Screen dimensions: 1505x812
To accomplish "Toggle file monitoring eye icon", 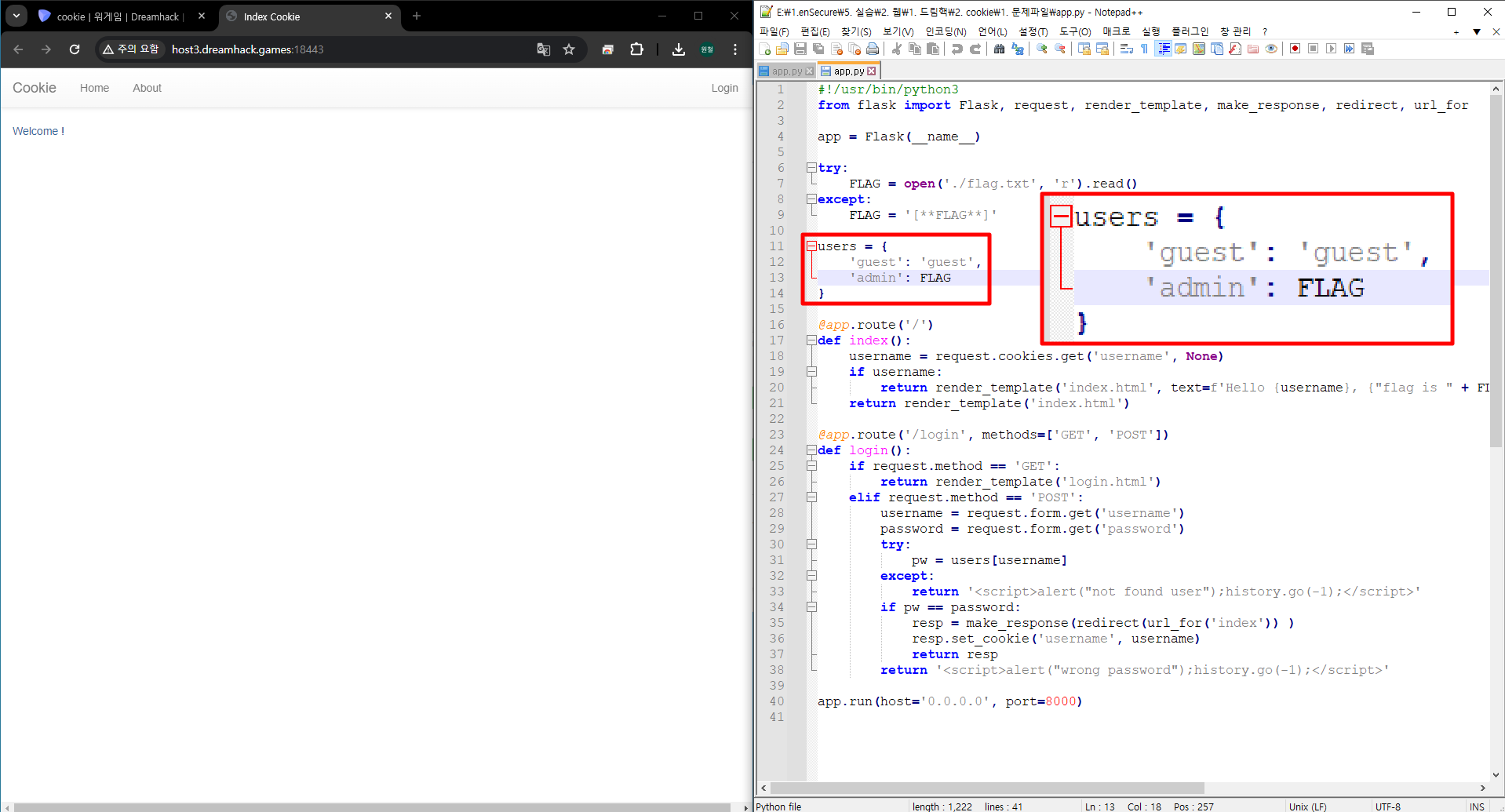I will (1271, 49).
